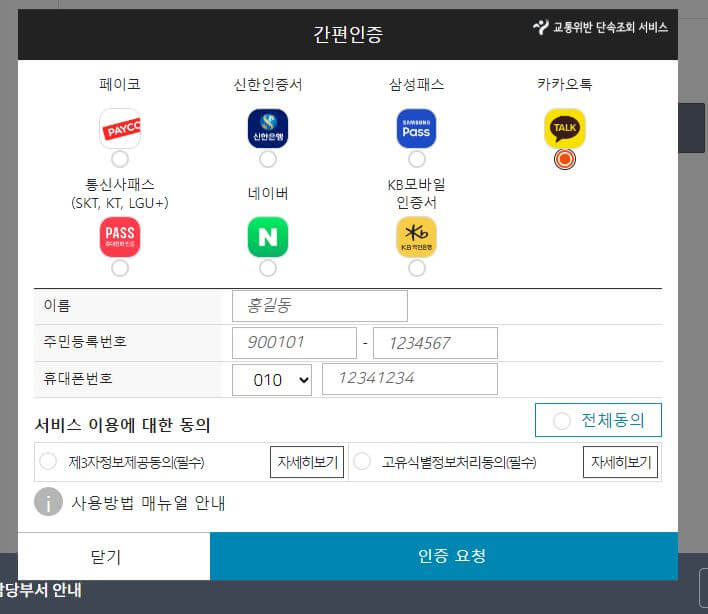708x614 pixels.
Task: Click the 휴대폰번호 row label
Action: 78,378
